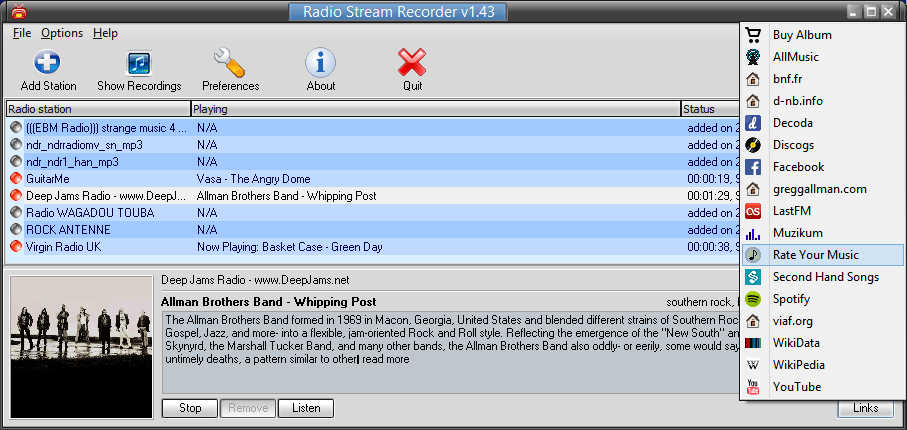The width and height of the screenshot is (907, 430).
Task: Open the Preferences wrench icon
Action: 230,64
